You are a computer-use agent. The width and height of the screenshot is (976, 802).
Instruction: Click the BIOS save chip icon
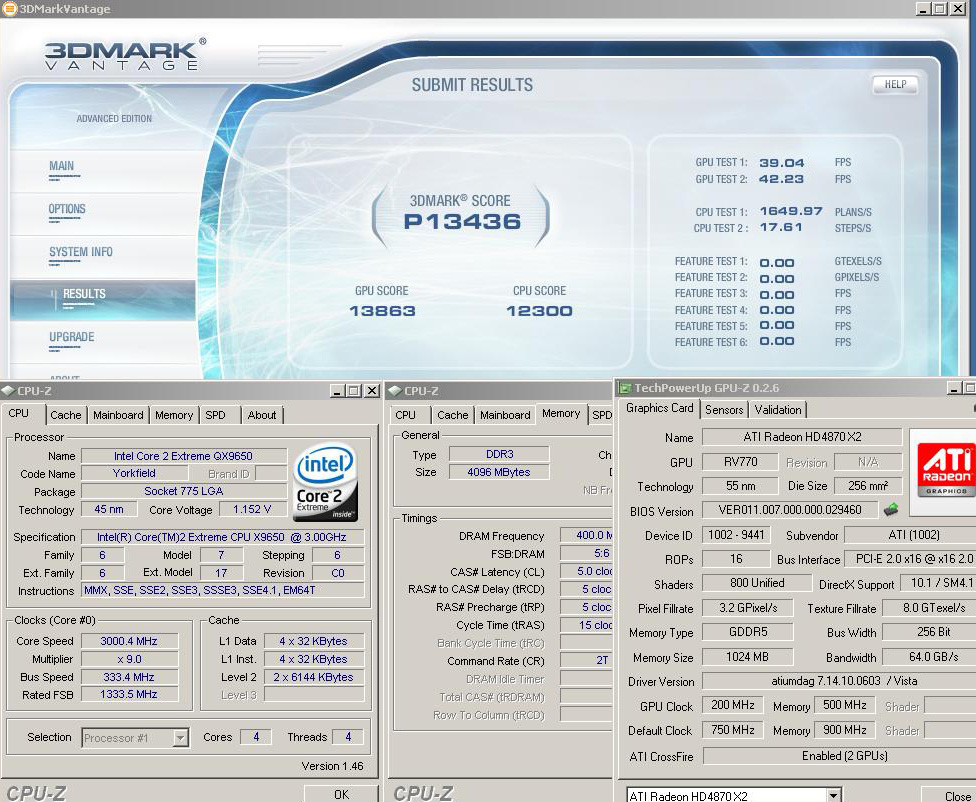[890, 510]
